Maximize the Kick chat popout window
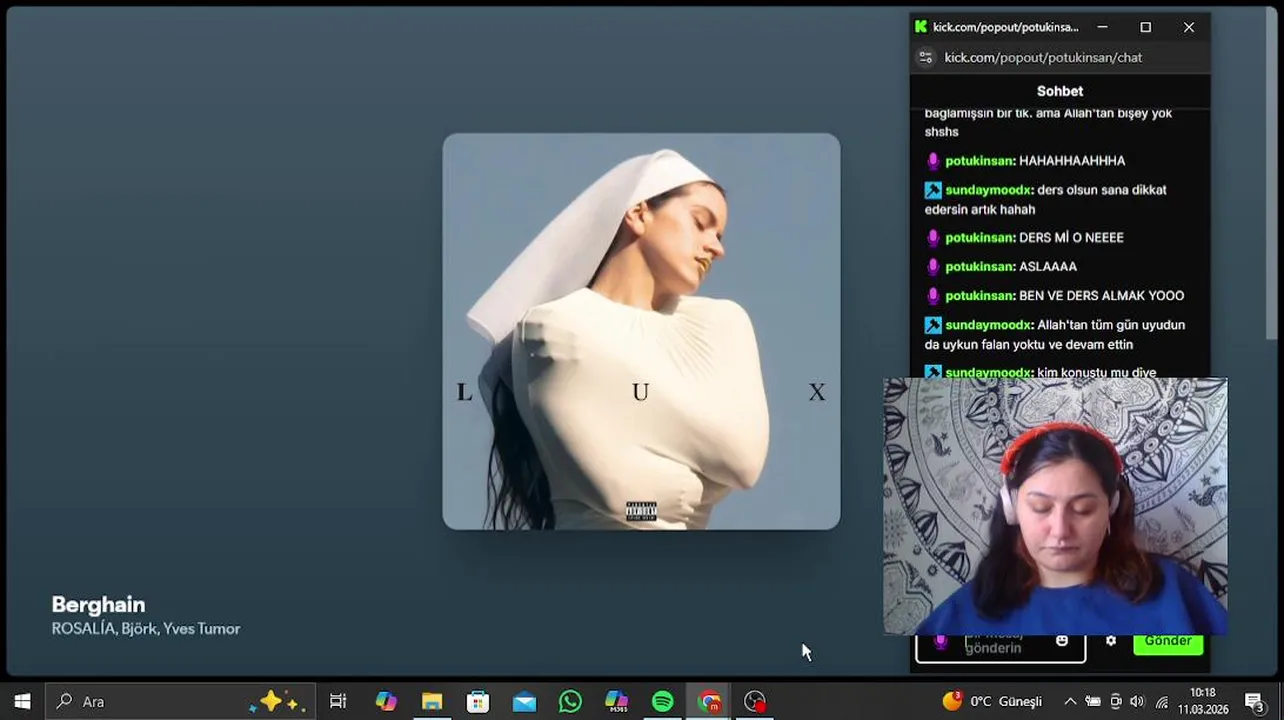Image resolution: width=1284 pixels, height=720 pixels. 1146,27
